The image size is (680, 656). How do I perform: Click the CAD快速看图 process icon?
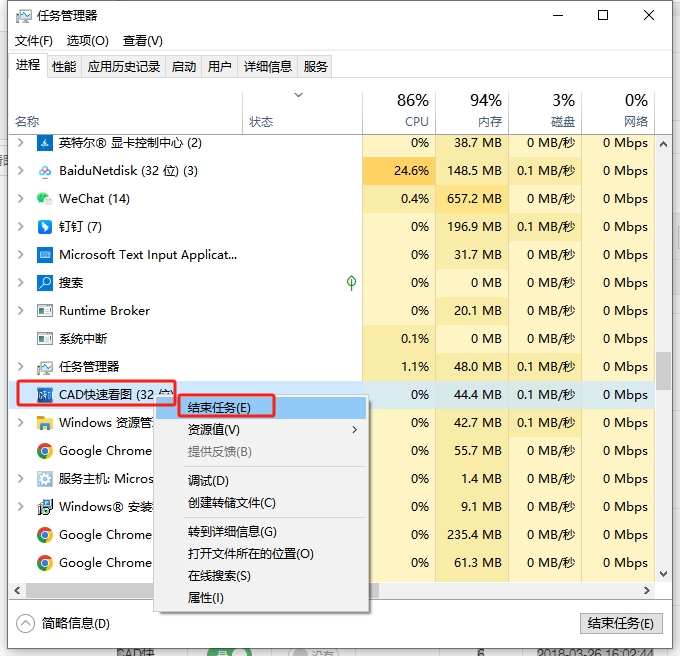point(45,395)
